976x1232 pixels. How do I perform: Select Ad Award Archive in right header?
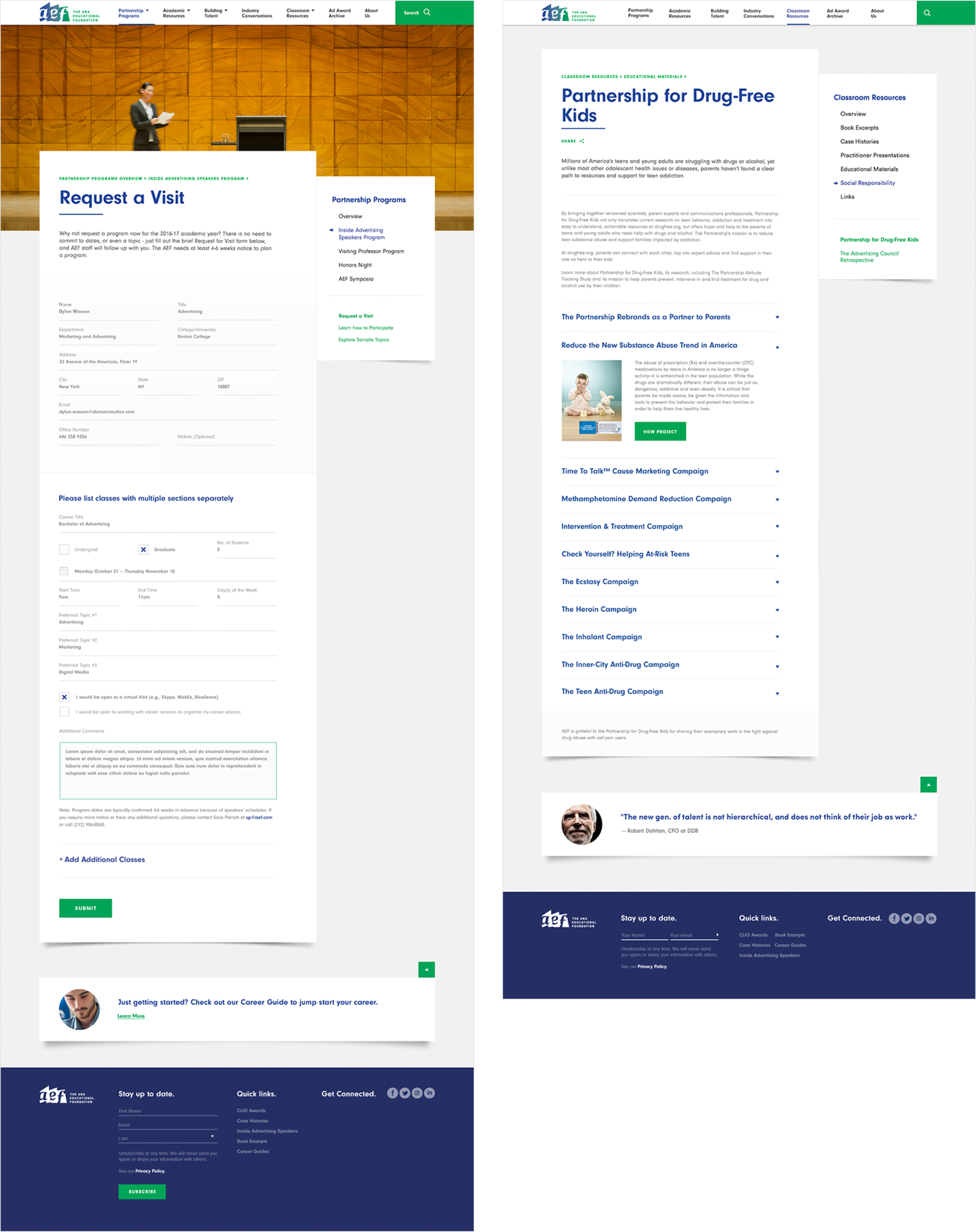[837, 13]
